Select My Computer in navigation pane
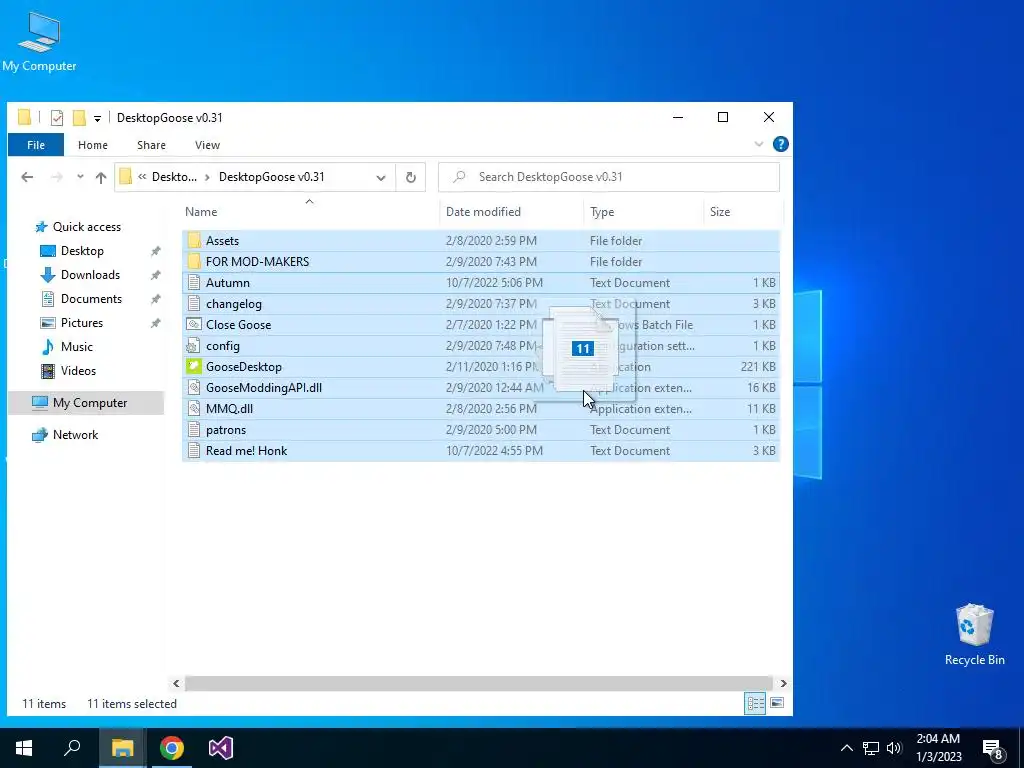Viewport: 1024px width, 768px height. pos(86,403)
